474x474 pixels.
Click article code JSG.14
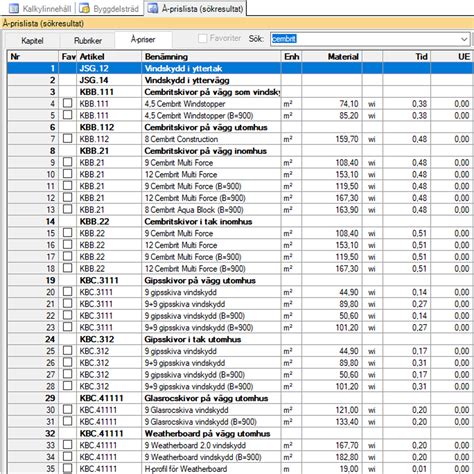point(94,80)
